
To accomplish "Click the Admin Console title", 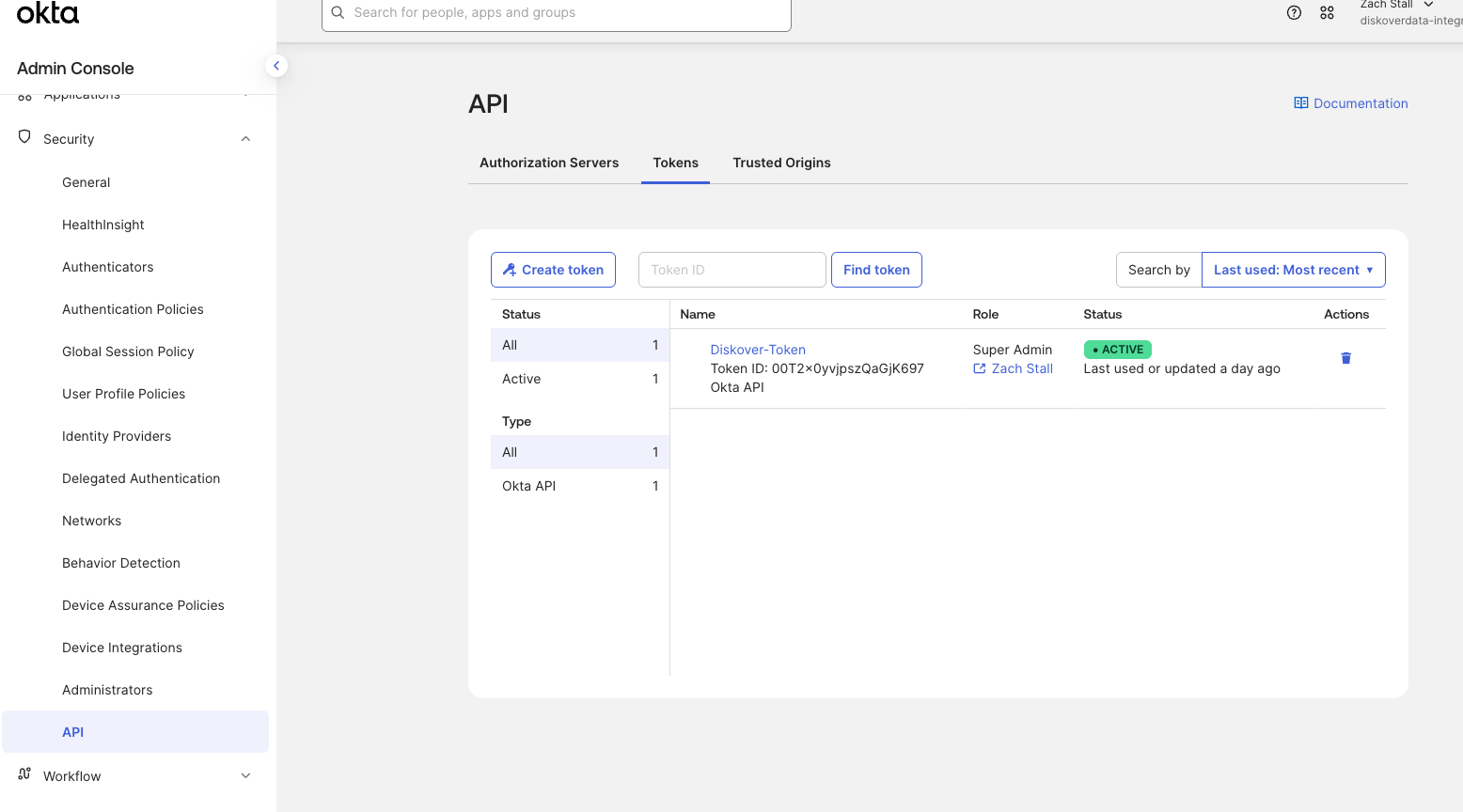I will pos(75,69).
